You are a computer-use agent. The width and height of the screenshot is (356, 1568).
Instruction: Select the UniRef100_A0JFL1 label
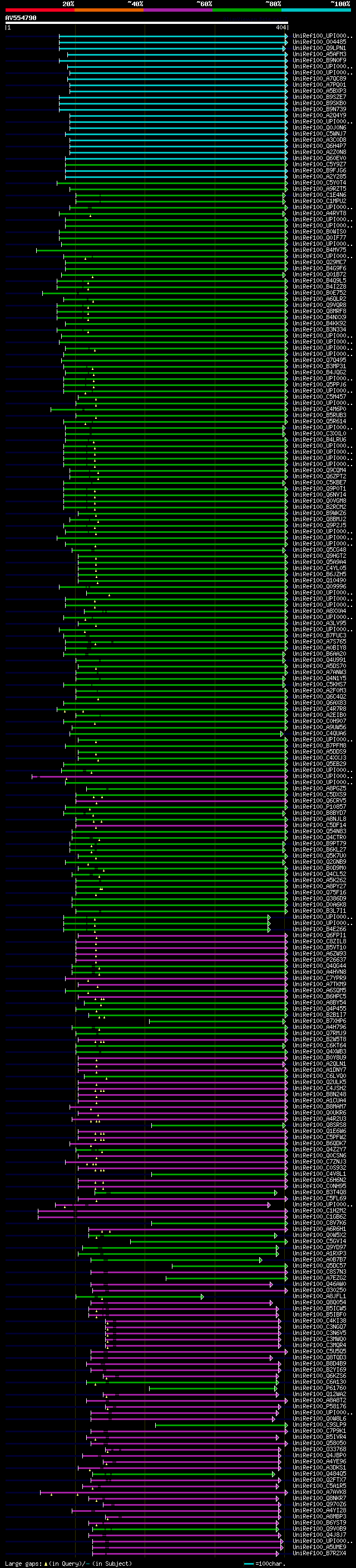tap(319, 1297)
